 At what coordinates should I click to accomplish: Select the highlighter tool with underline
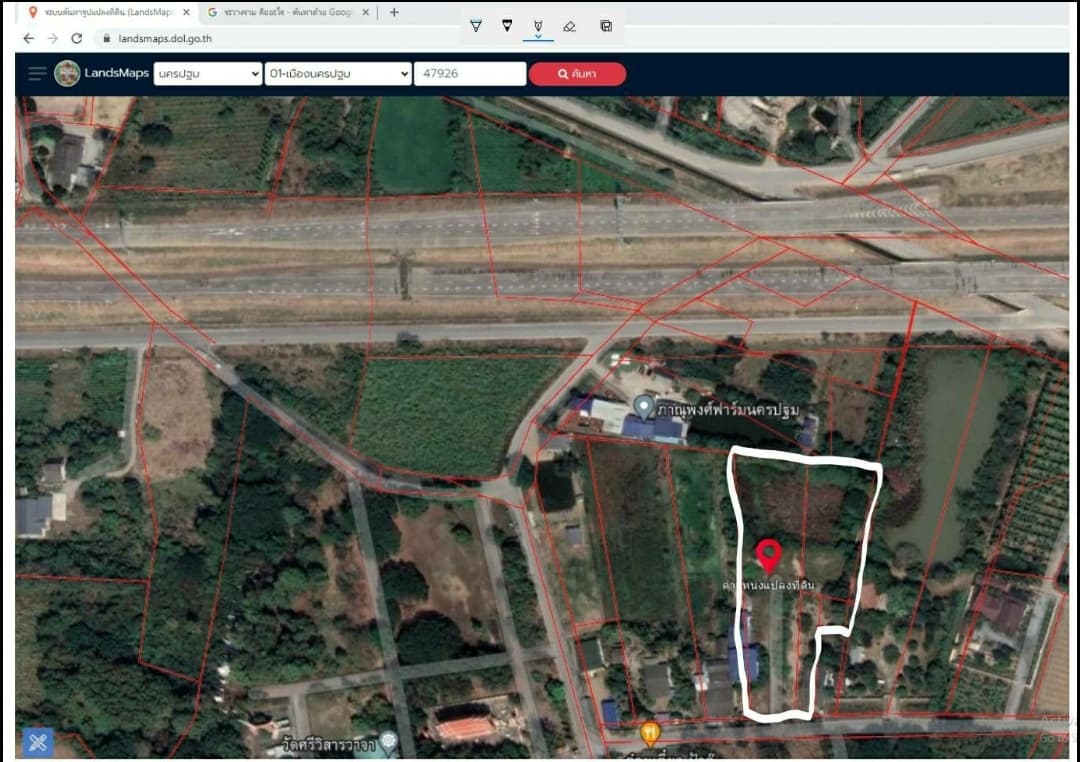538,27
